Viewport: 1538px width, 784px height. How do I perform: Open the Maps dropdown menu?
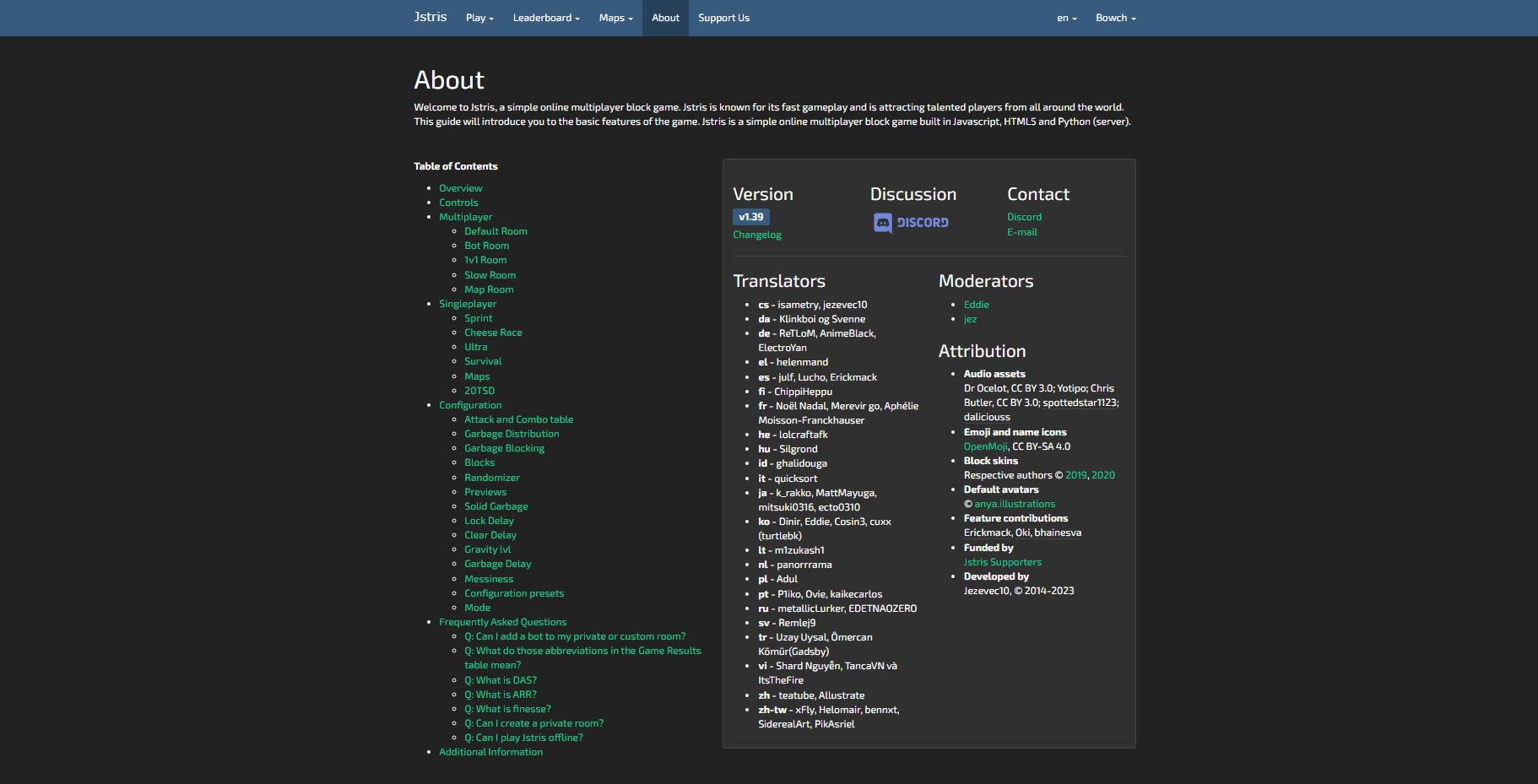[x=615, y=17]
